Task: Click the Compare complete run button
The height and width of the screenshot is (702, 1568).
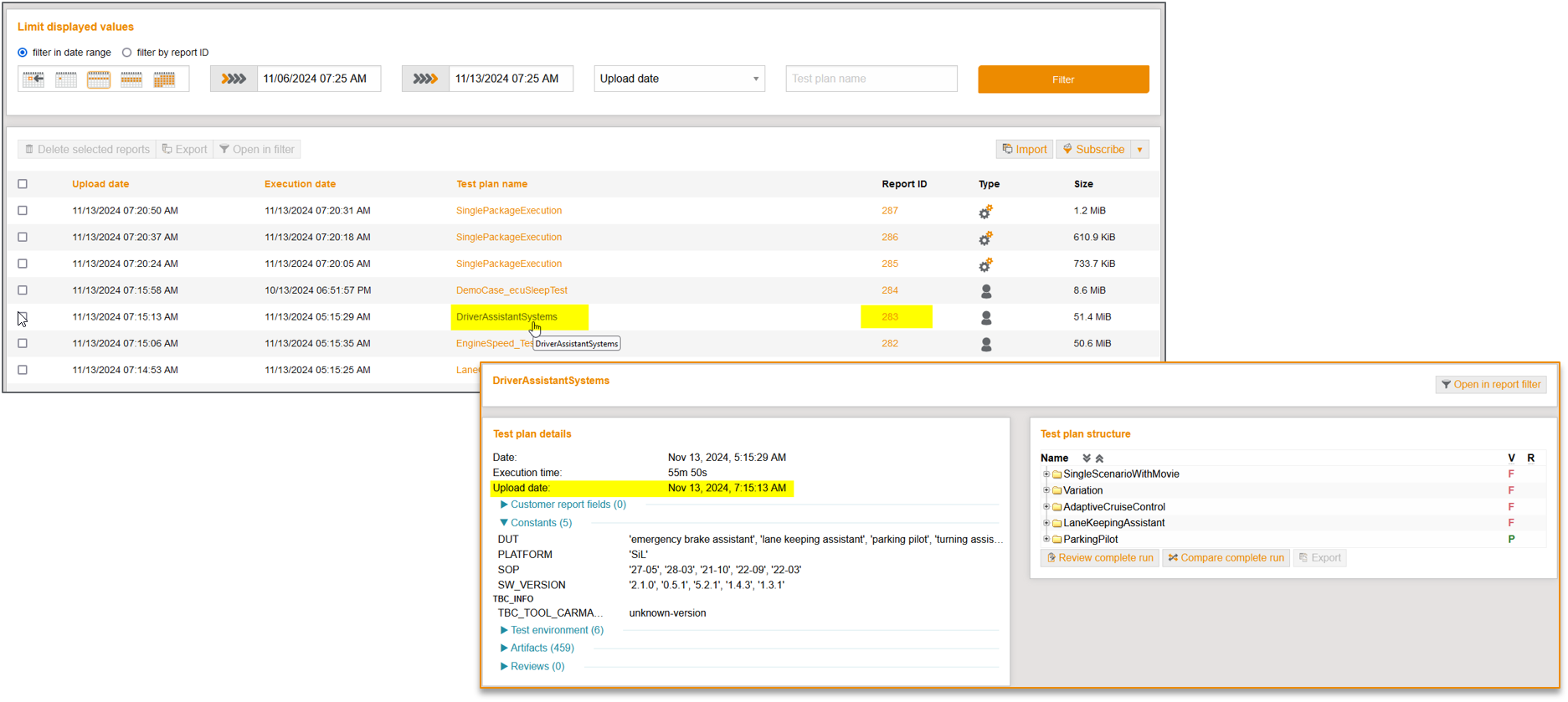Action: pos(1226,558)
